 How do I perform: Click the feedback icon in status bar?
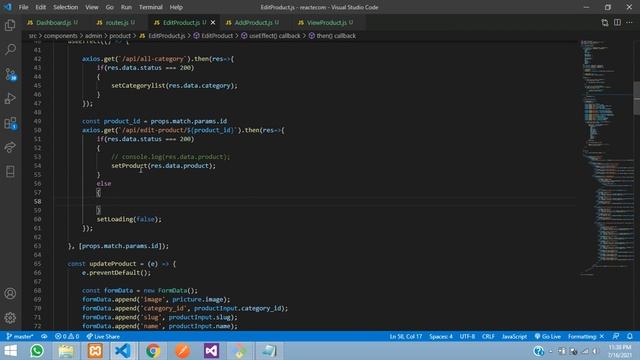616,336
